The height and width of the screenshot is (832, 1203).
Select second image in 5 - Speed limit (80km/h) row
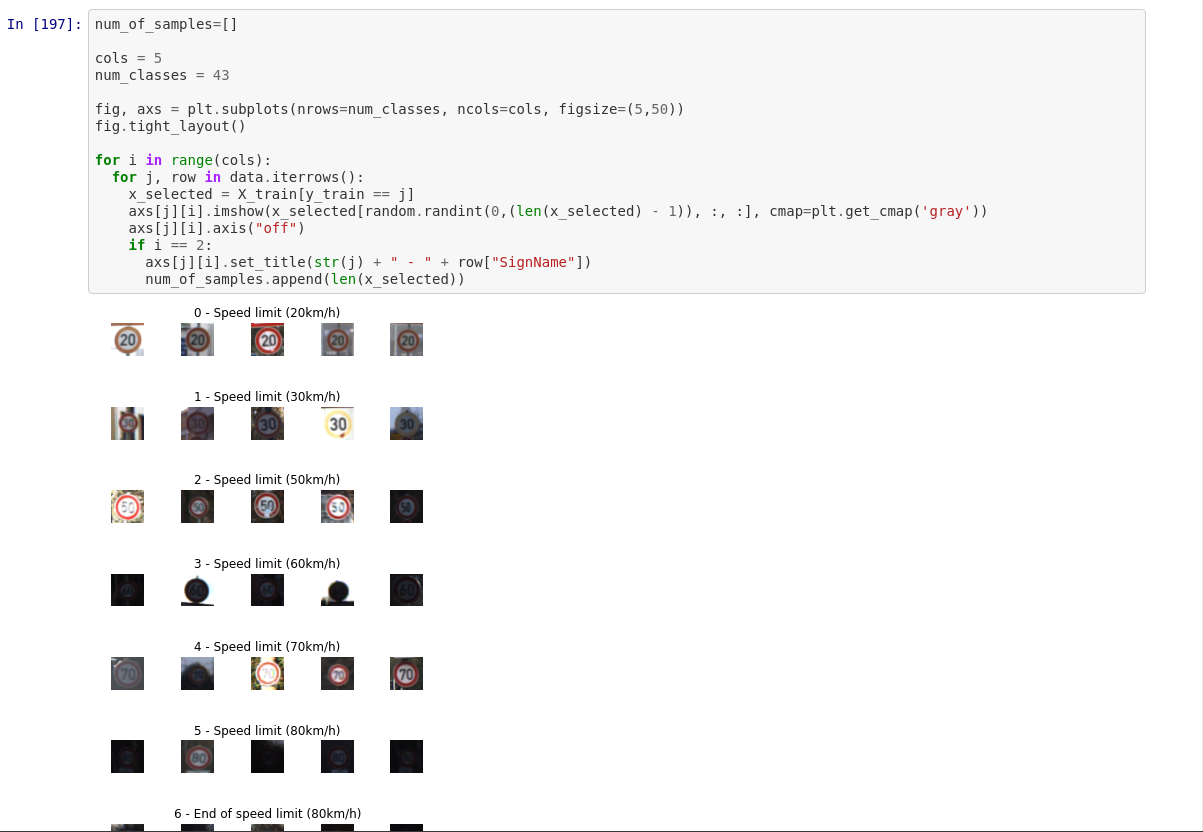pyautogui.click(x=197, y=757)
